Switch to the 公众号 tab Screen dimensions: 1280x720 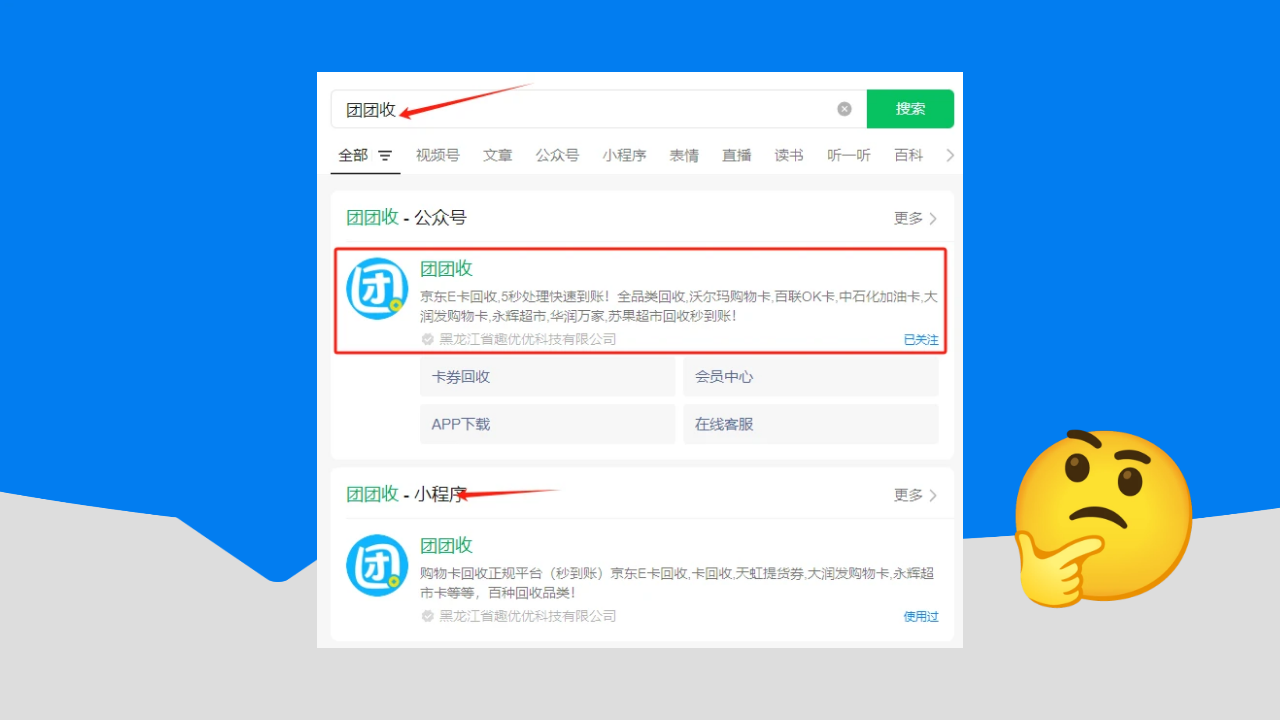pos(557,156)
